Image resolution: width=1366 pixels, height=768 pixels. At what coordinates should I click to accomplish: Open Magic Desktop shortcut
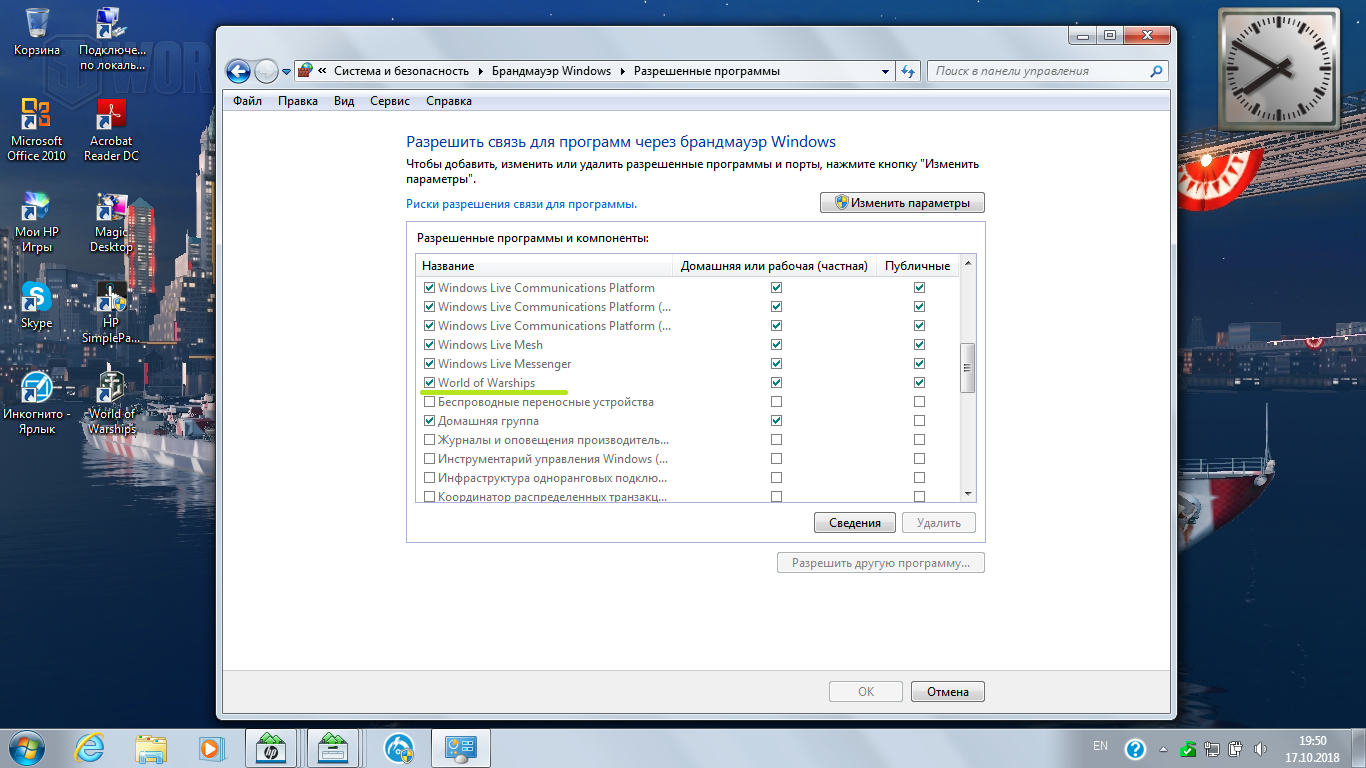click(x=111, y=221)
